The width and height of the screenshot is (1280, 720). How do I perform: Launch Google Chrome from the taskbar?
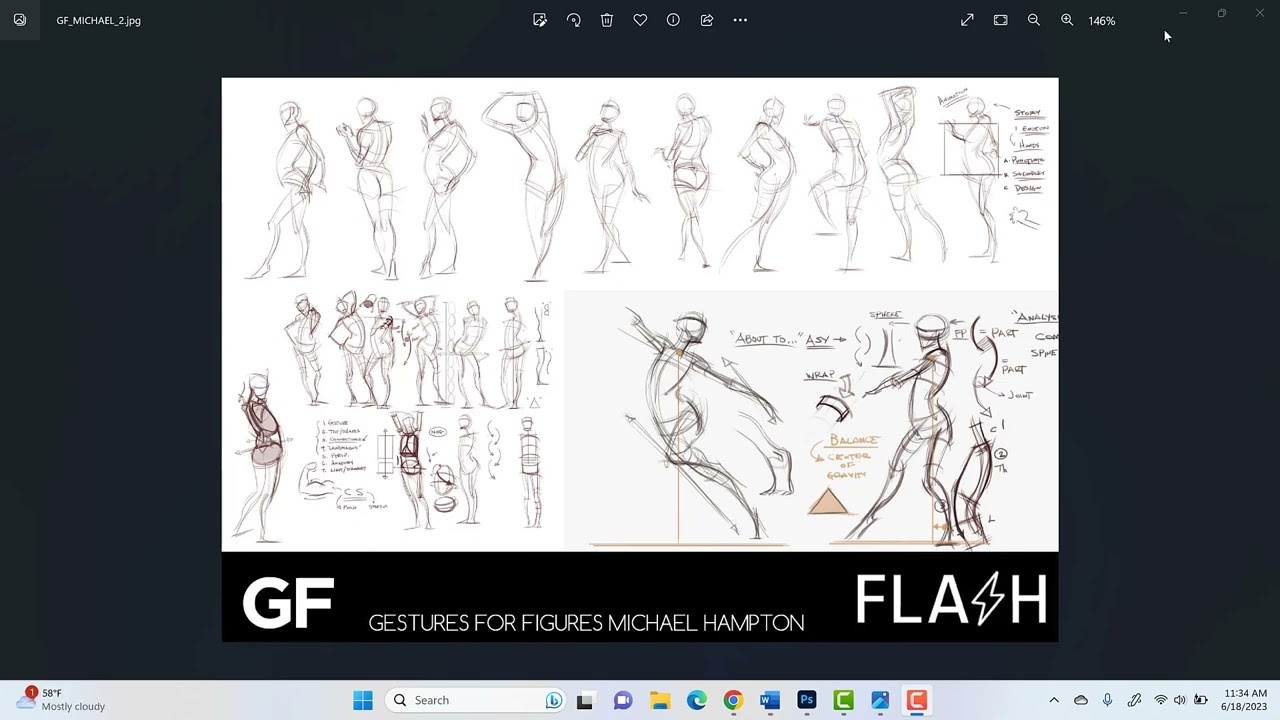coord(733,700)
